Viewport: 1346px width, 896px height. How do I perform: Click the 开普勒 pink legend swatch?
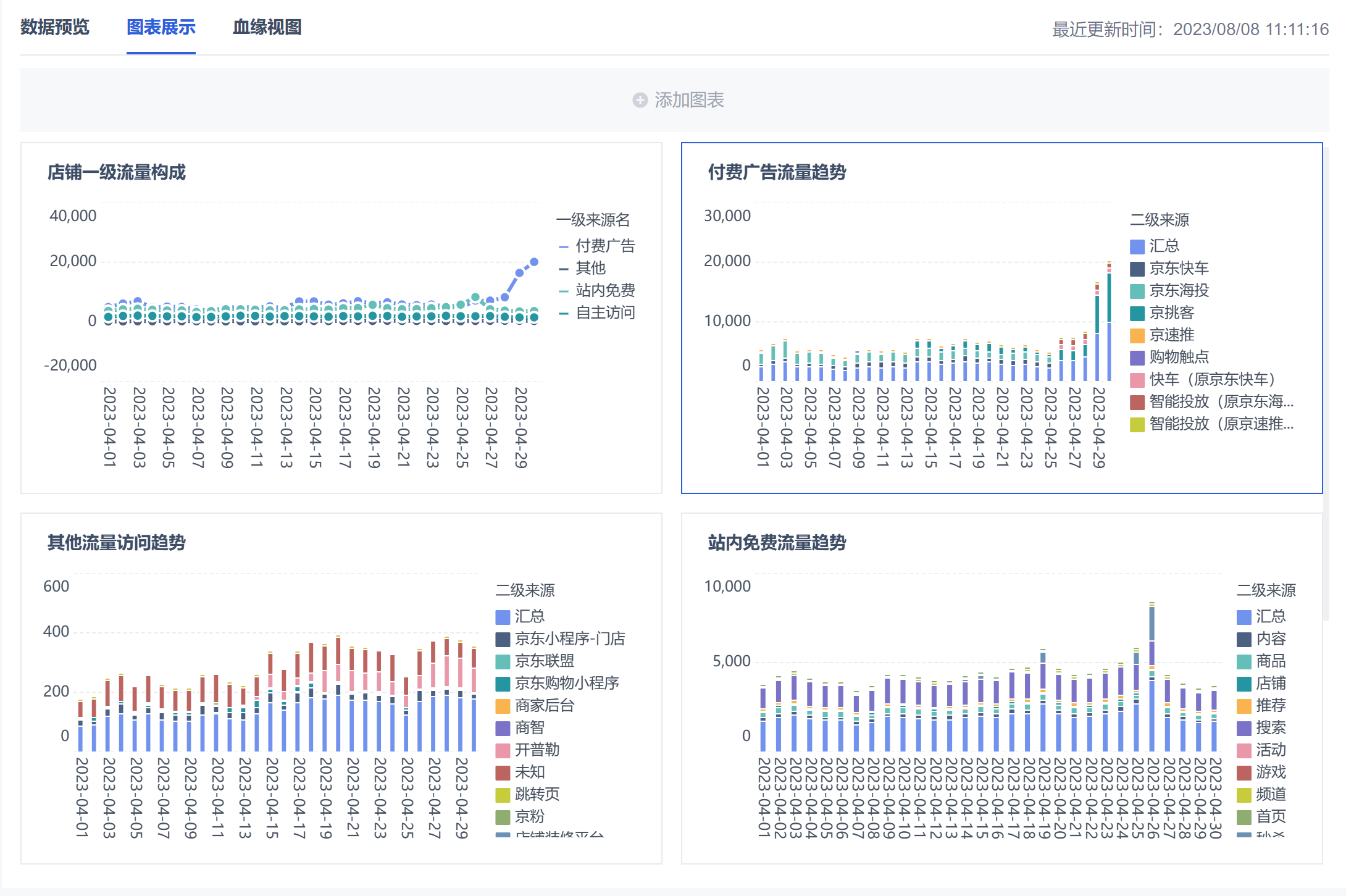503,751
